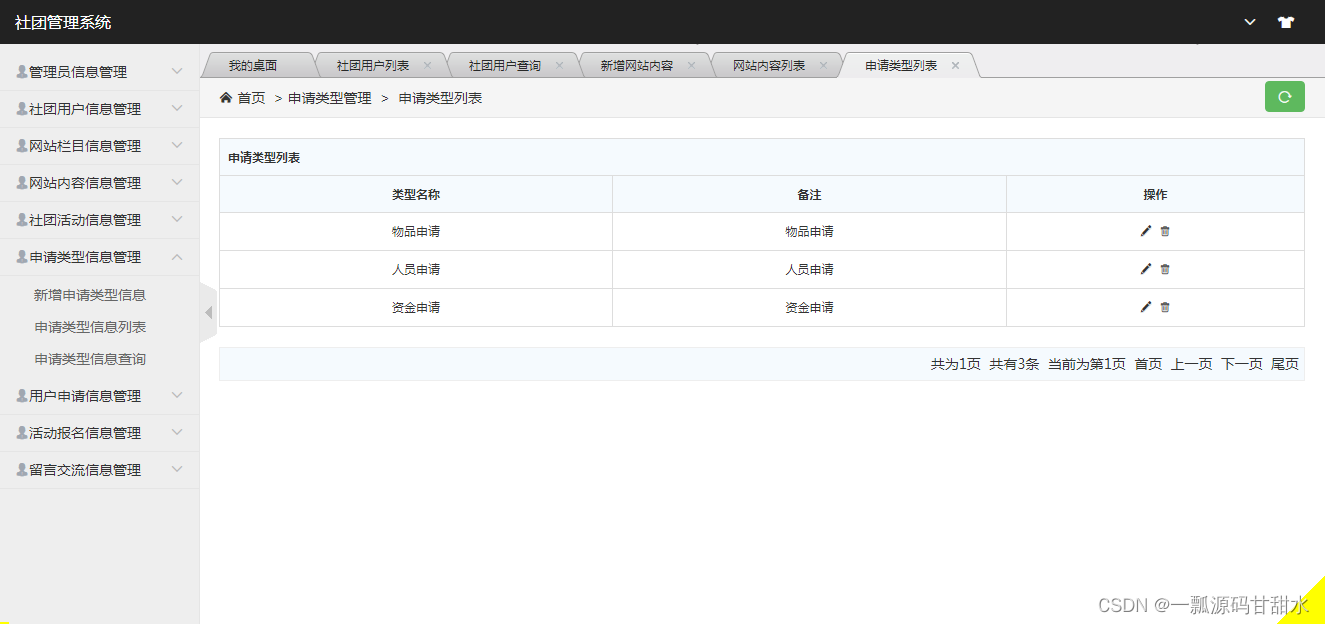Viewport: 1325px width, 624px height.
Task: Click user icon beside 网站栏目信息管理
Action: [x=22, y=146]
